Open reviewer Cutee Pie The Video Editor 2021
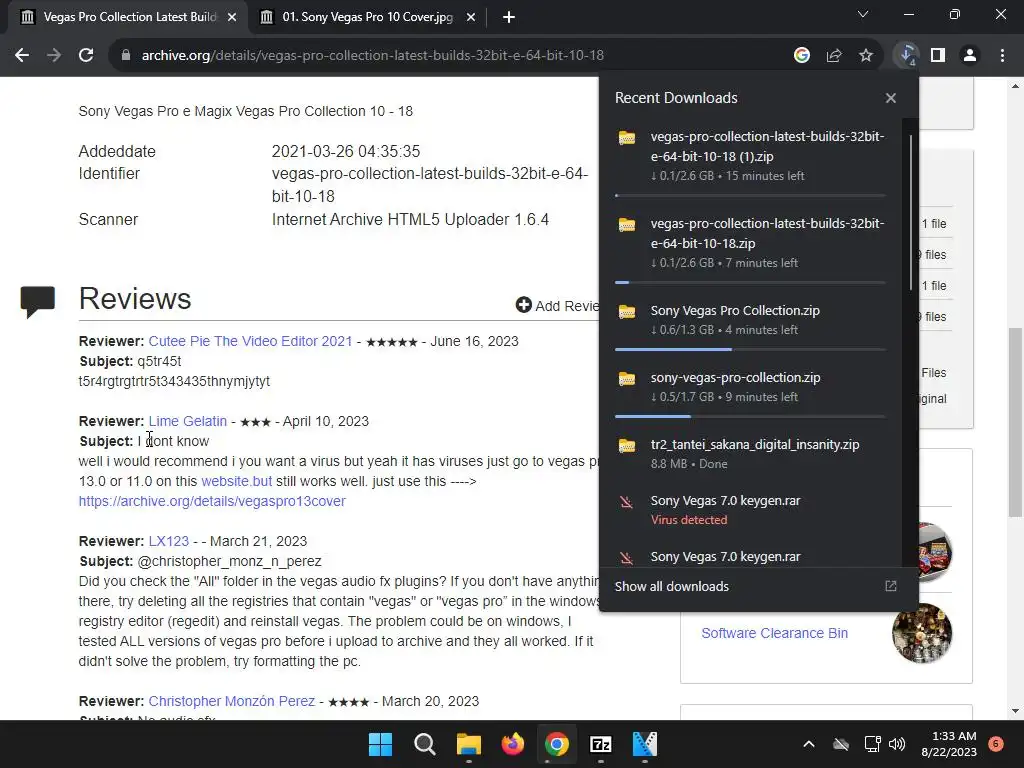 [250, 341]
